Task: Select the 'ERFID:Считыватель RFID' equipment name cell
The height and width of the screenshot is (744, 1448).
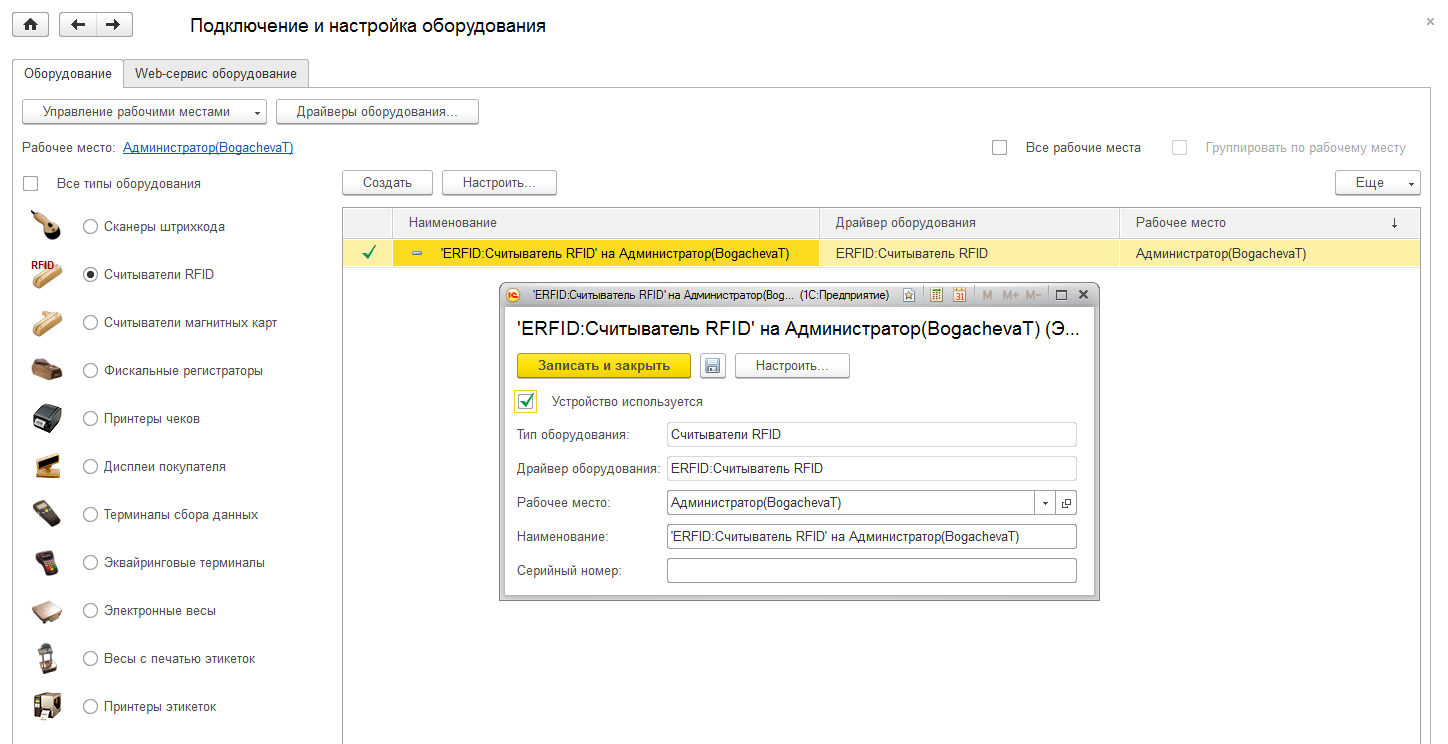Action: tap(606, 253)
